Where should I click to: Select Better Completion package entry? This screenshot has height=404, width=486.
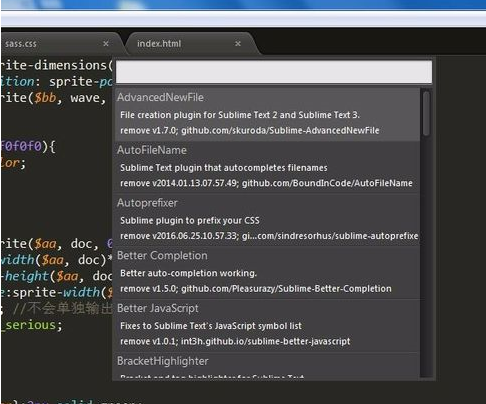pos(267,272)
